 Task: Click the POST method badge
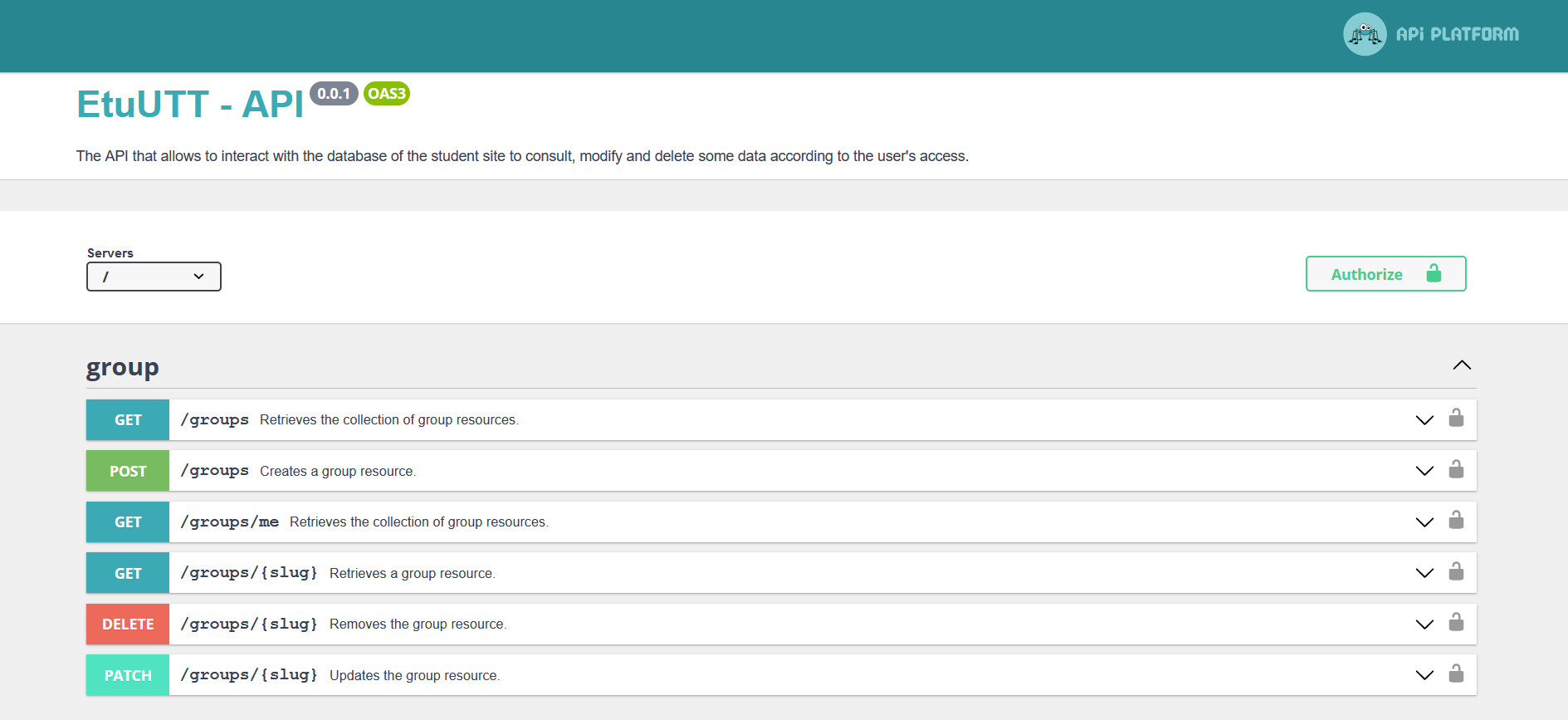tap(128, 471)
